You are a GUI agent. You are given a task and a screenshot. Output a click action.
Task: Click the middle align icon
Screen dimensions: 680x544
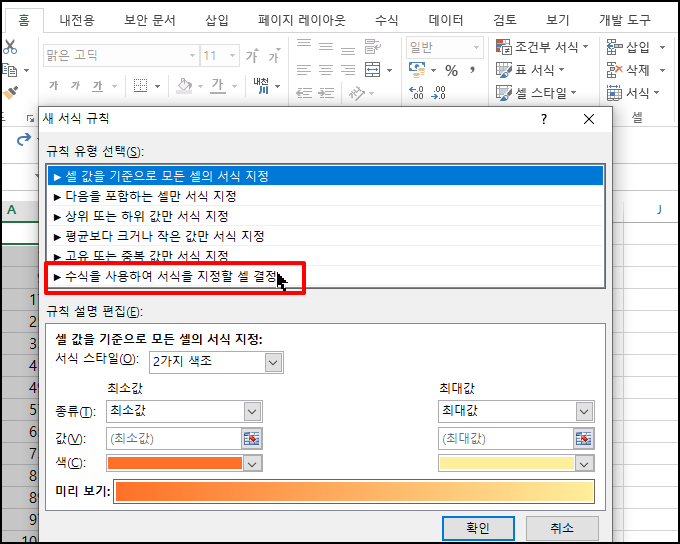tap(326, 46)
